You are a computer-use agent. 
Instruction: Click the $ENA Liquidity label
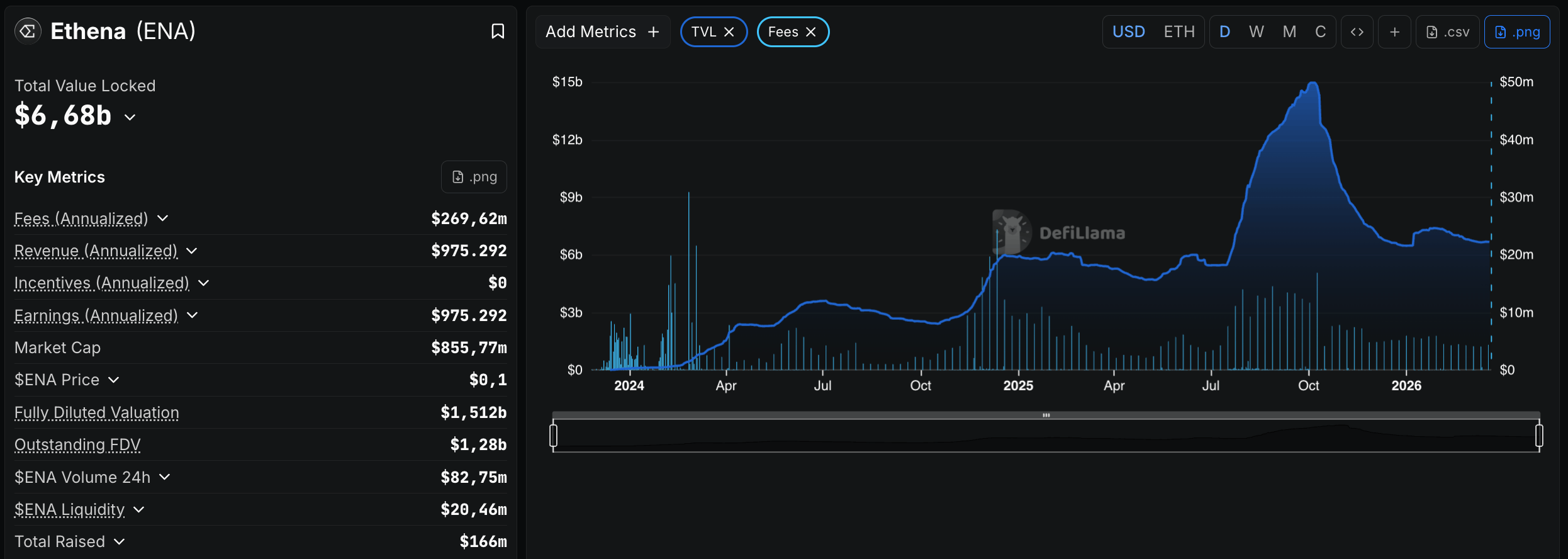70,509
